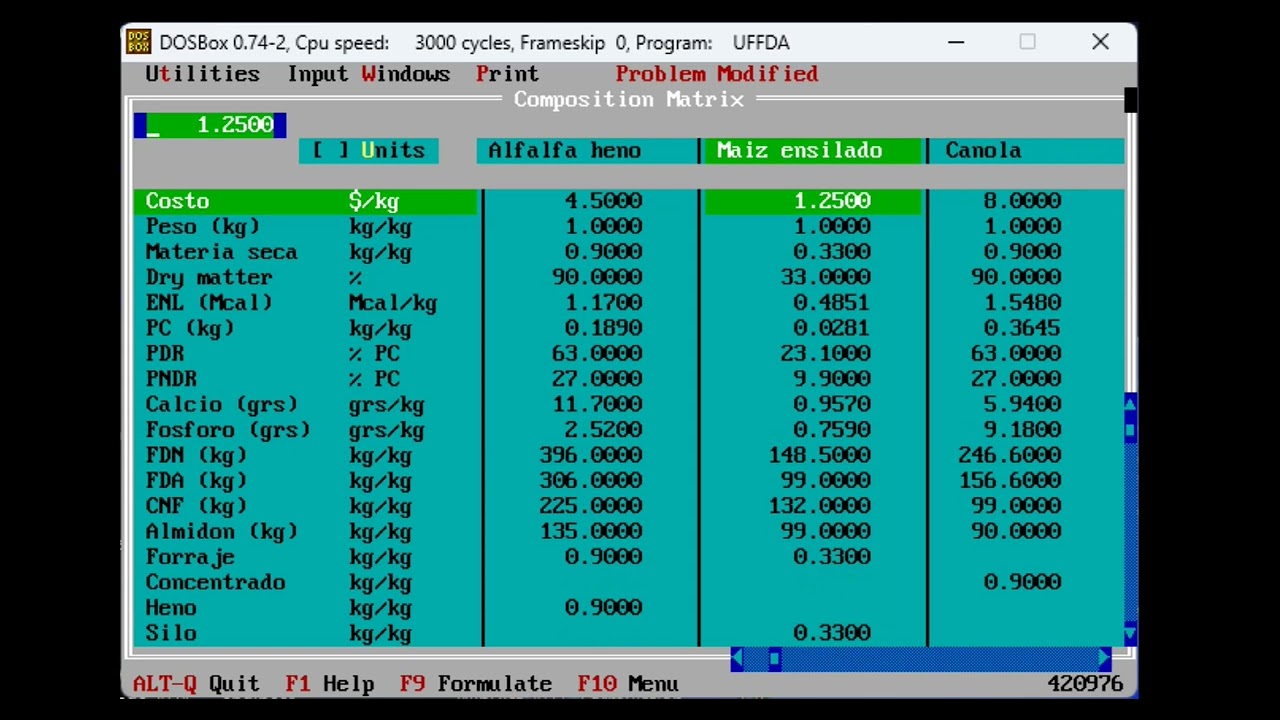Image resolution: width=1280 pixels, height=720 pixels.
Task: Click ALT-Q Quit in the status bar
Action: (x=196, y=684)
